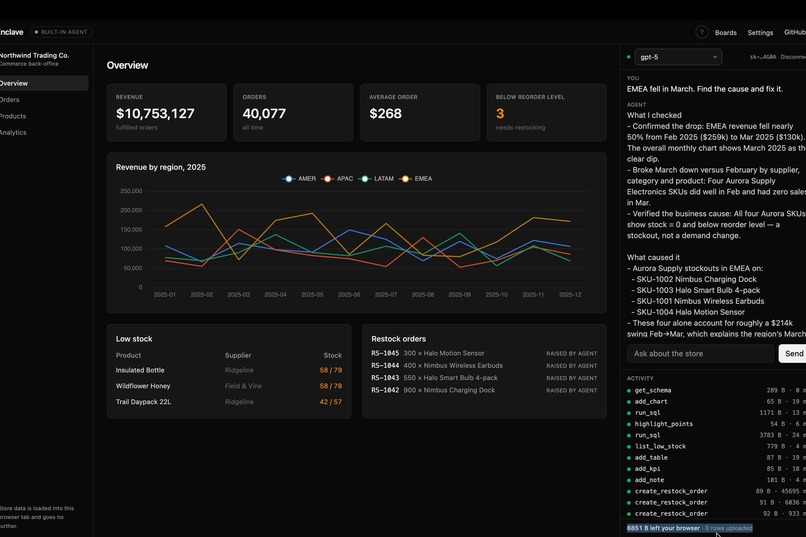Open Settings in the top navigation

760,32
